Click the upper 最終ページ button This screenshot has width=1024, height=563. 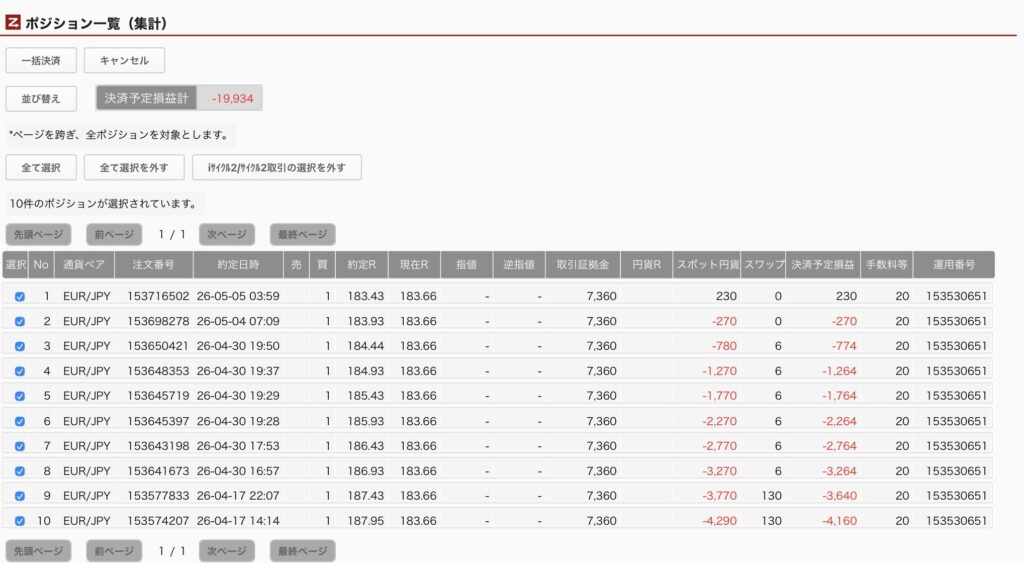[x=302, y=234]
